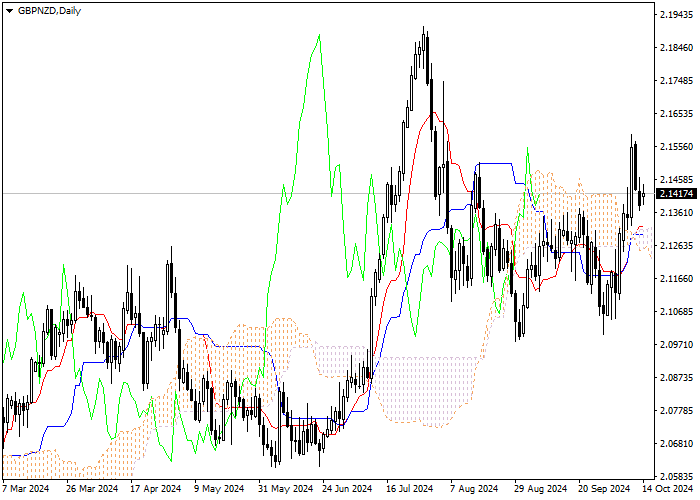This screenshot has width=700, height=500.
Task: Click the 29 Aug 2024 date label
Action: click(x=540, y=489)
